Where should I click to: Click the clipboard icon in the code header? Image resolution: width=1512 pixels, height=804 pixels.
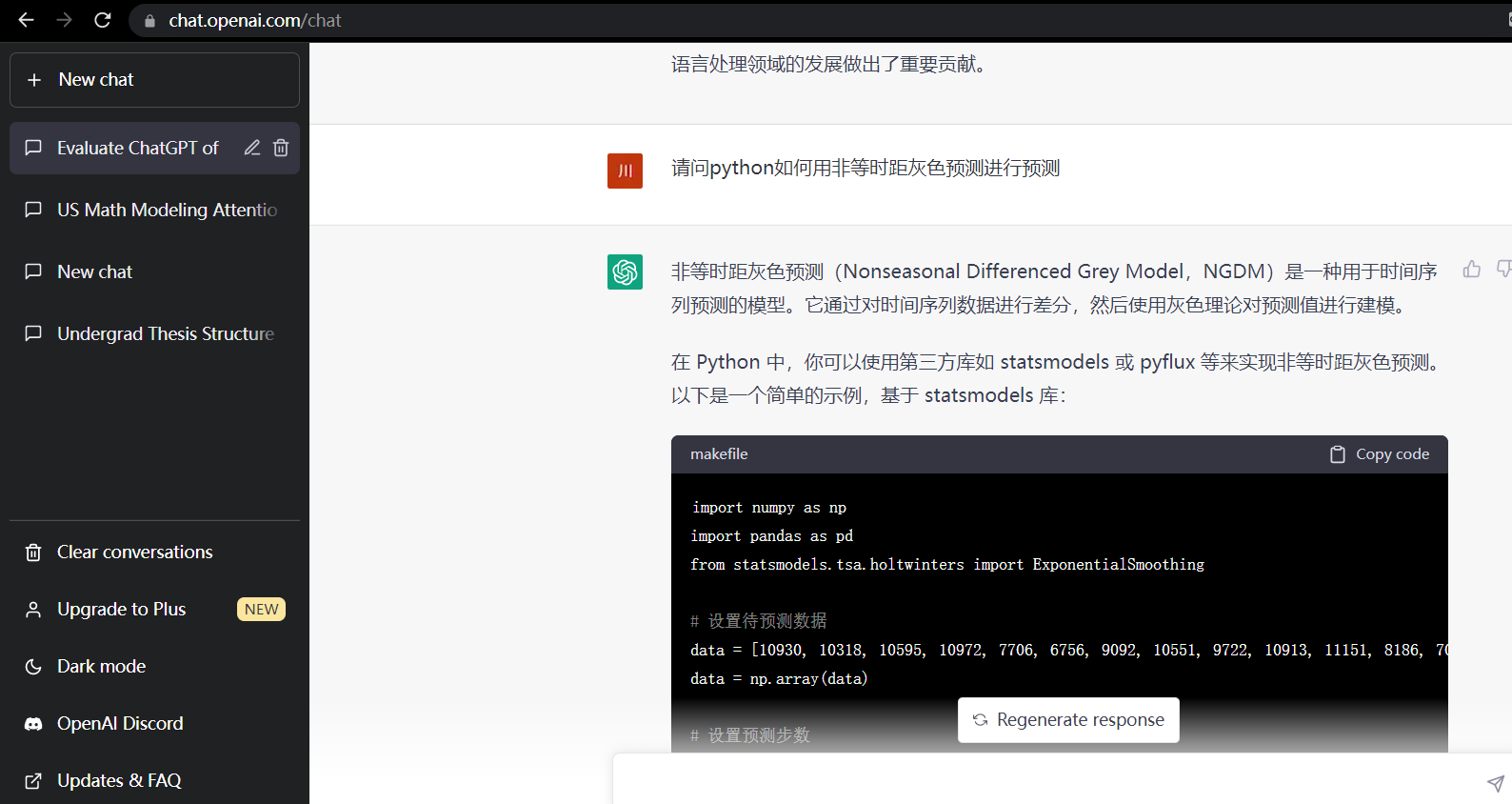[x=1338, y=454]
